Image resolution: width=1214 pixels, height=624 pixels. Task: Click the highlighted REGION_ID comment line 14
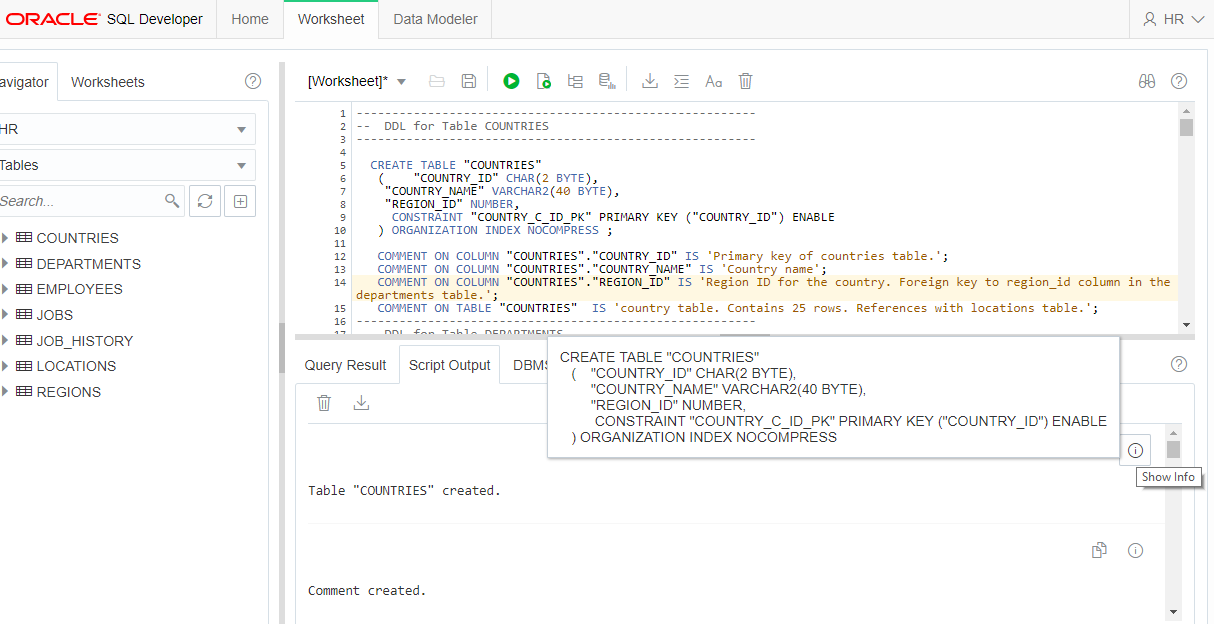[763, 288]
